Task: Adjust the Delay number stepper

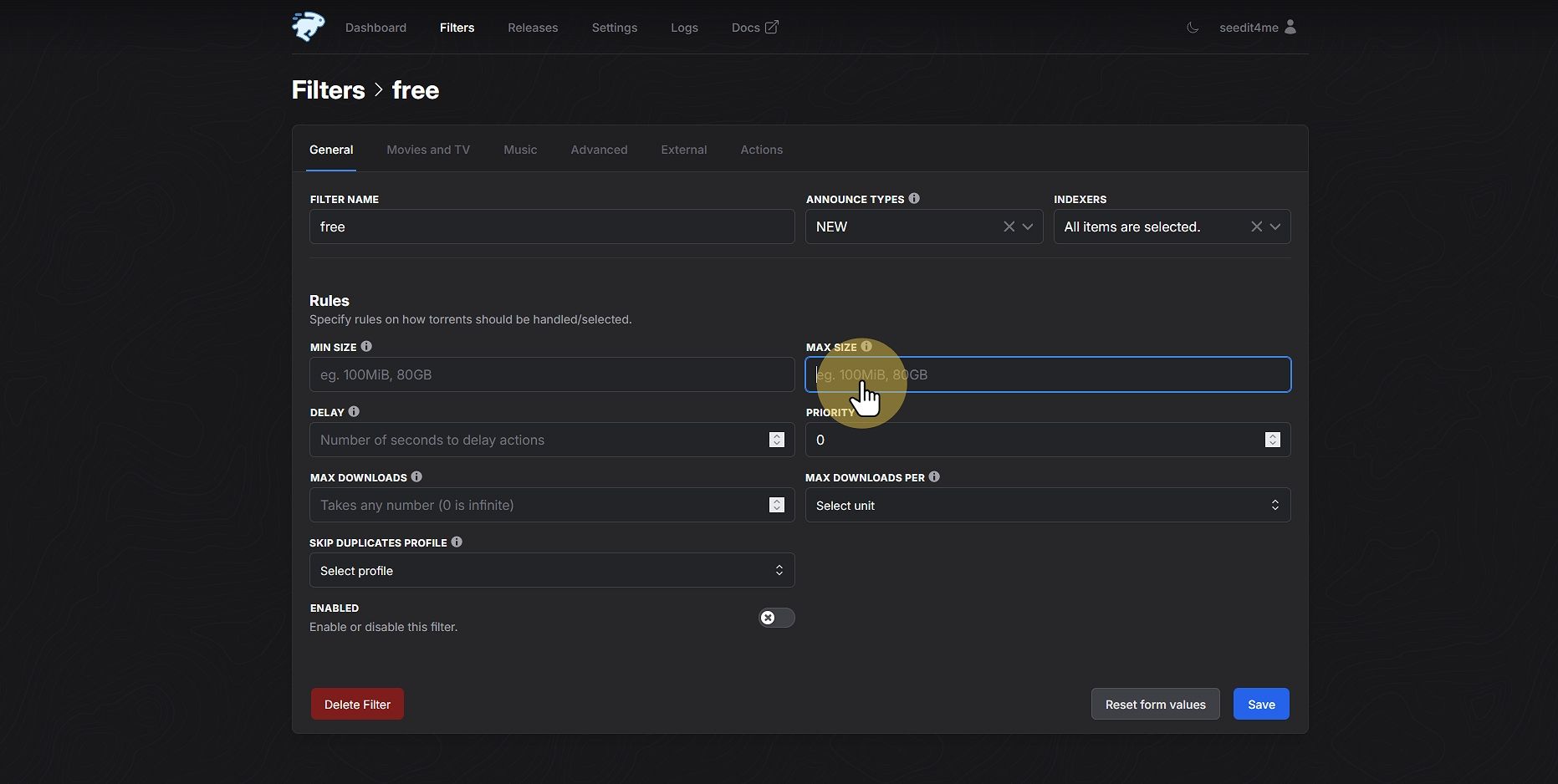Action: (x=777, y=440)
